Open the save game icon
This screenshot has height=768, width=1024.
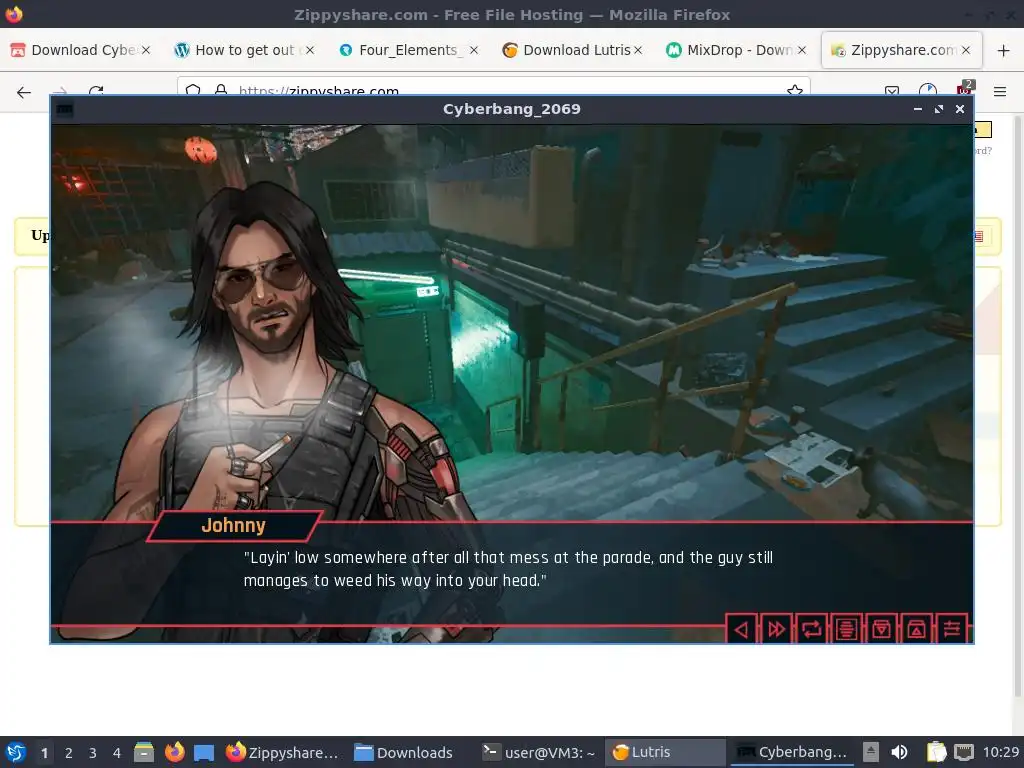pyautogui.click(x=882, y=629)
